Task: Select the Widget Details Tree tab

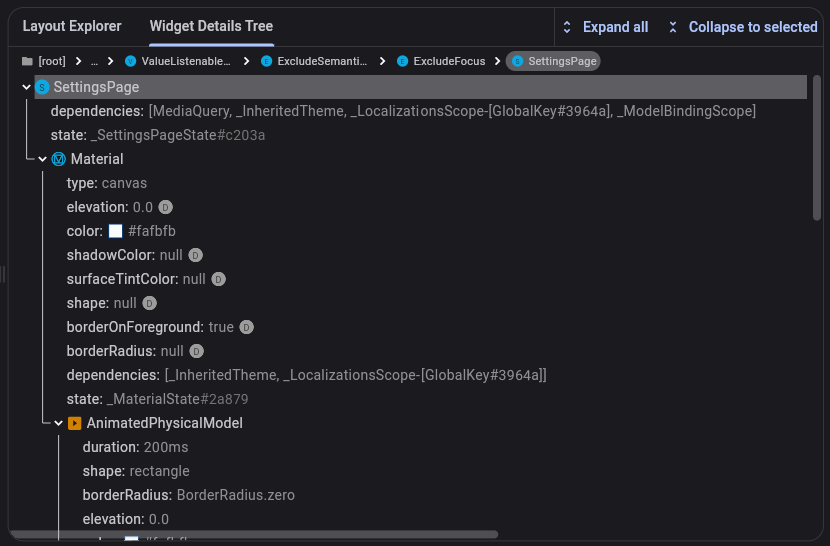Action: click(x=211, y=26)
